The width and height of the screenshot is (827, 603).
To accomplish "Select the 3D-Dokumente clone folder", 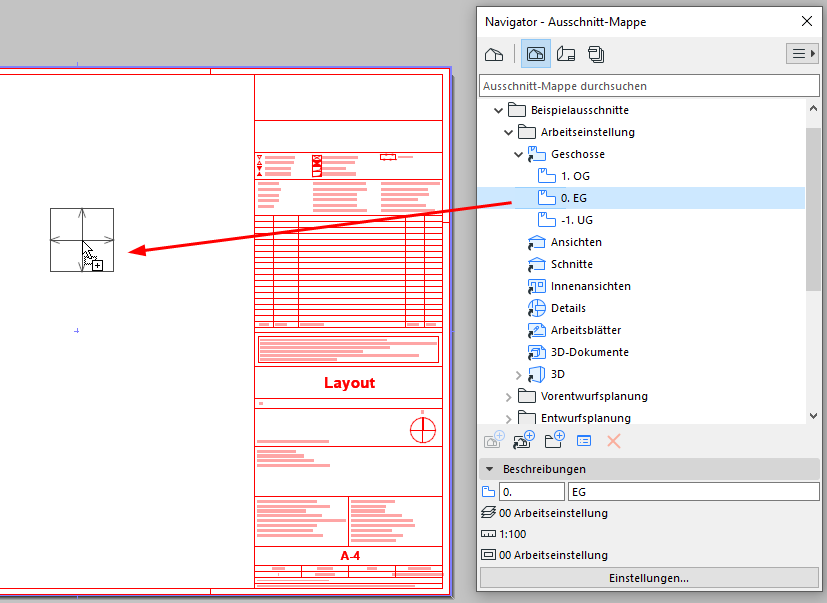I will [590, 352].
